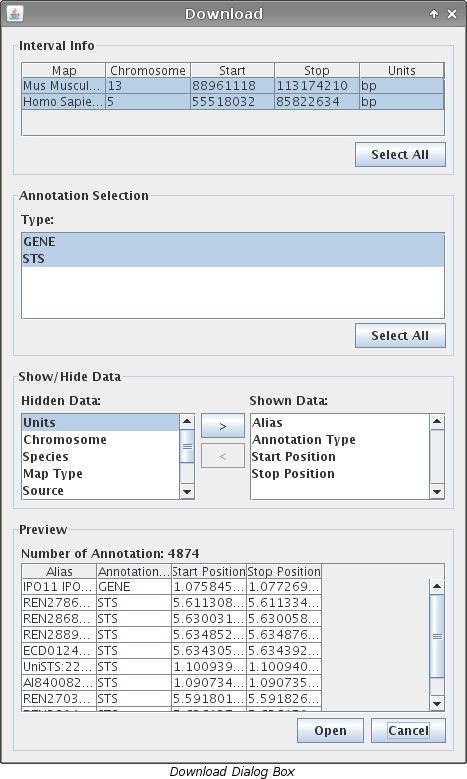Image resolution: width=467 pixels, height=779 pixels.
Task: Click Hidden Data scrollbar down arrow
Action: (187, 492)
